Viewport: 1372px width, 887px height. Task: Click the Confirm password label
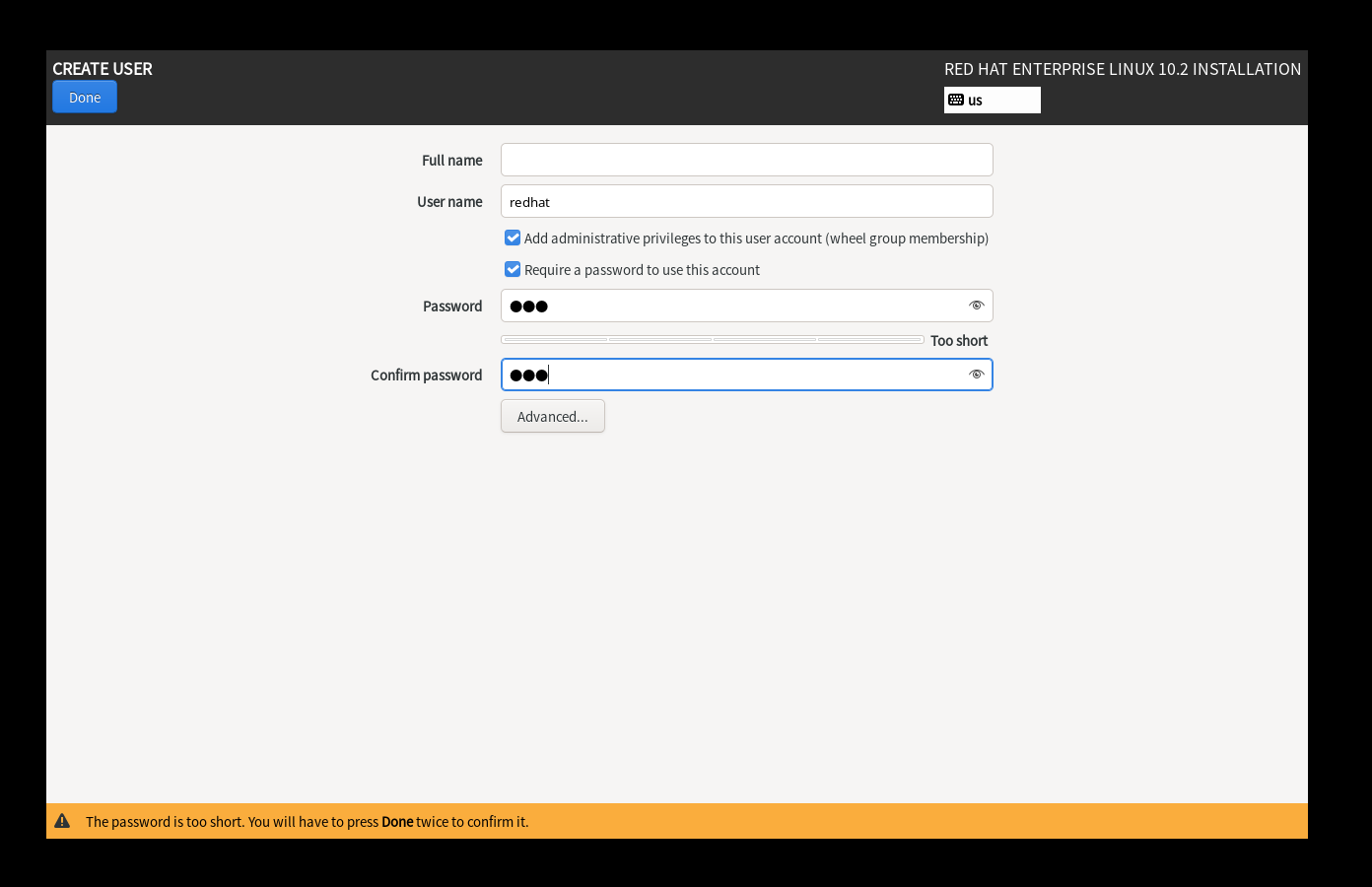(x=427, y=375)
